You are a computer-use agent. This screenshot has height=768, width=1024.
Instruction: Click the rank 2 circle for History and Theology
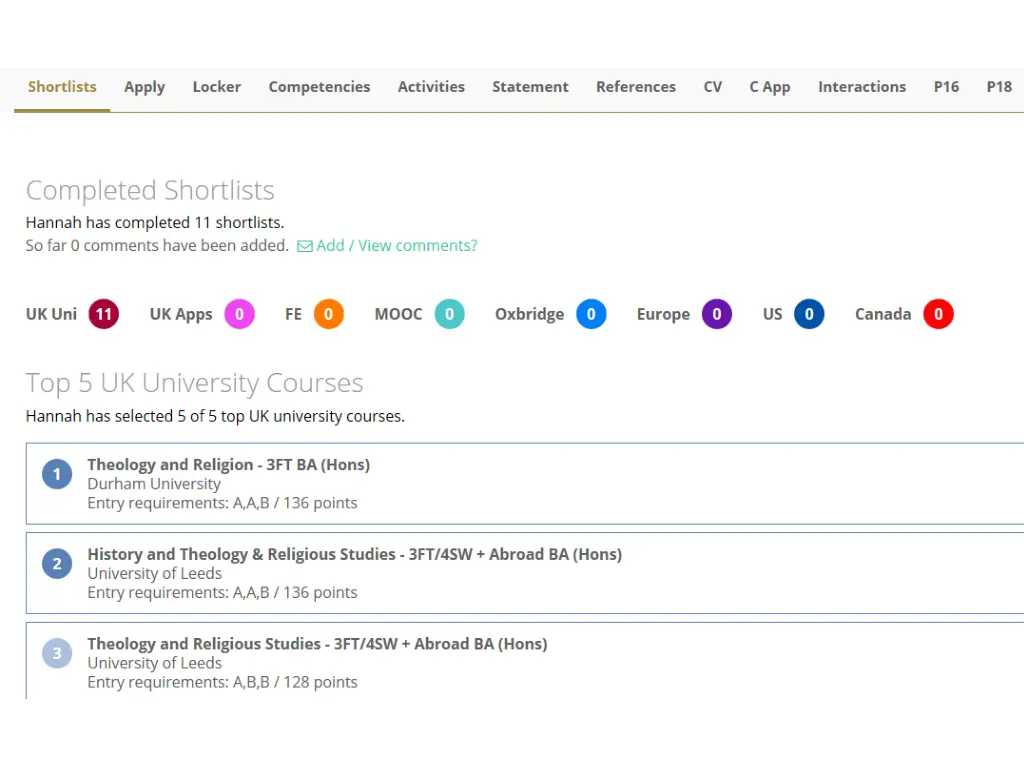pos(57,564)
